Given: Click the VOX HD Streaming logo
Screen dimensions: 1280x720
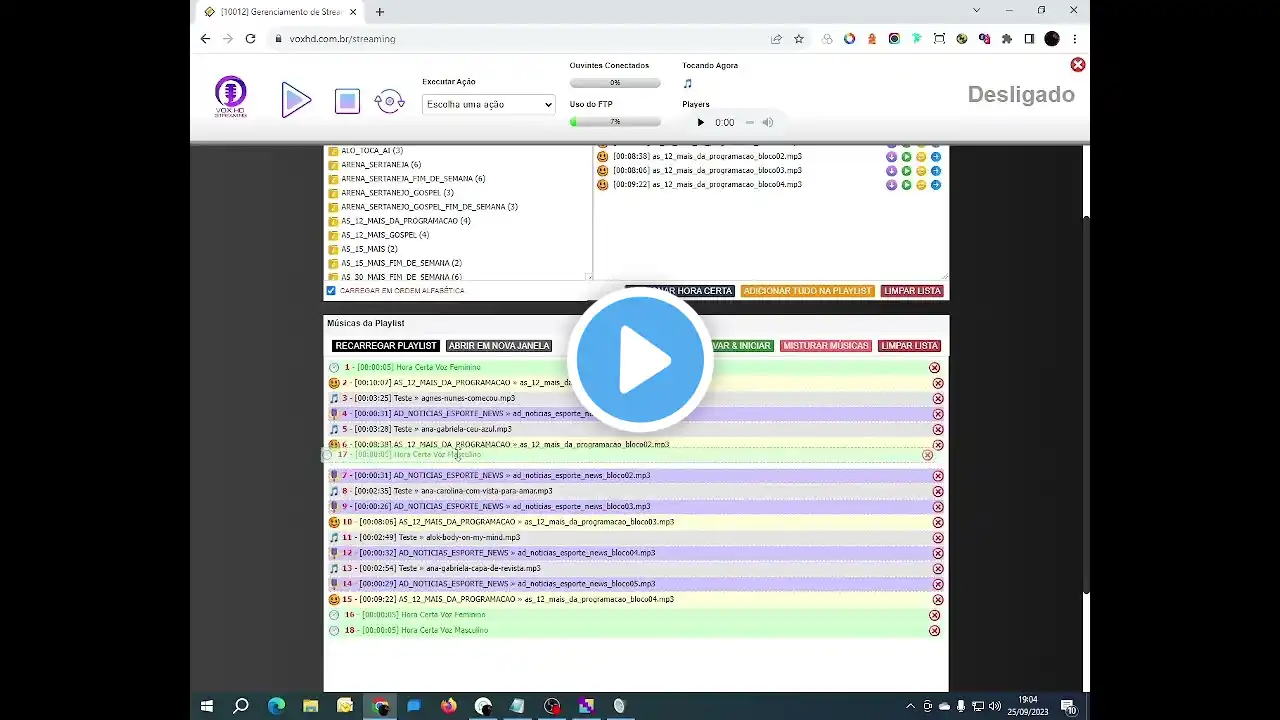Looking at the screenshot, I should tap(231, 97).
